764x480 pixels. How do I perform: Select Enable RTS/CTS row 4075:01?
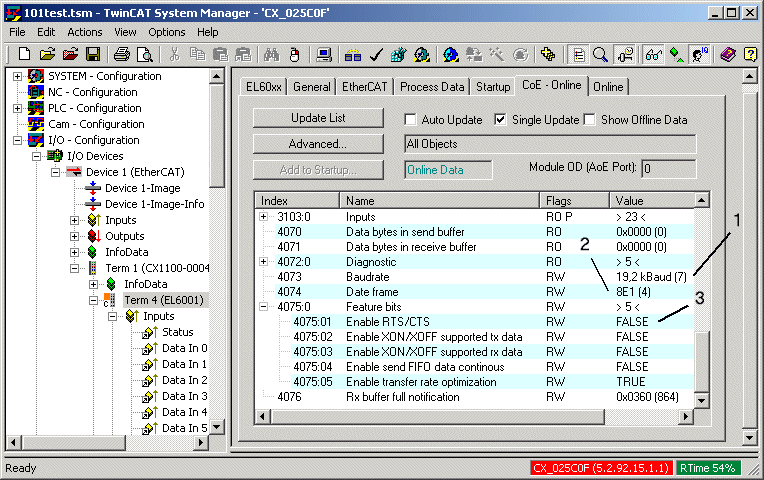pyautogui.click(x=475, y=322)
